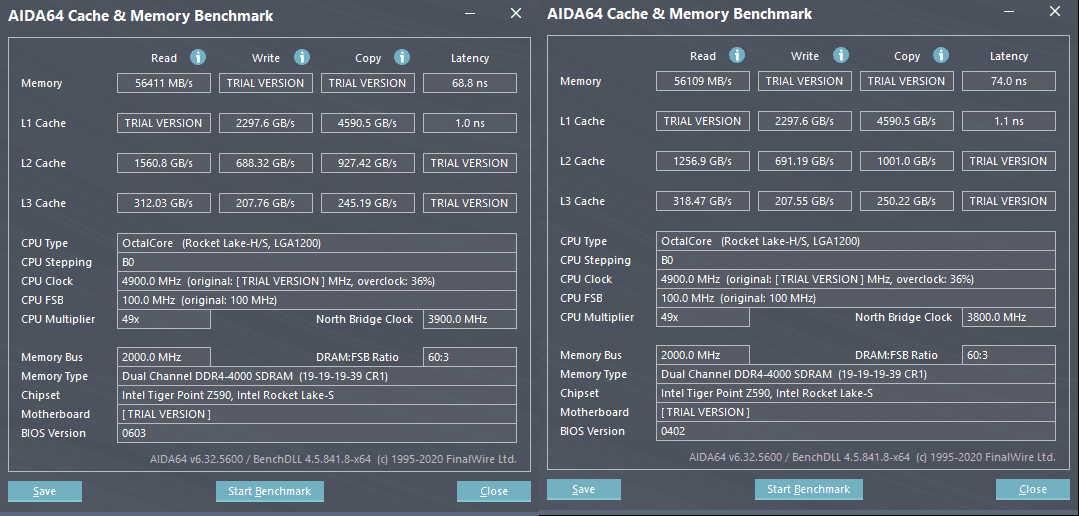
Task: Close right window with title bar X
Action: 1055,12
